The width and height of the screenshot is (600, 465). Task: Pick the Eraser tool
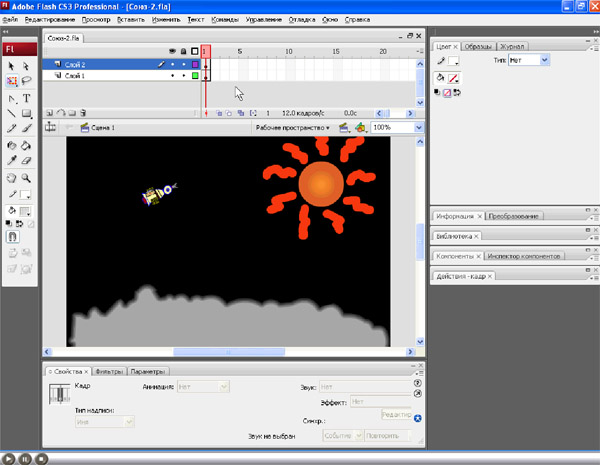click(x=27, y=159)
